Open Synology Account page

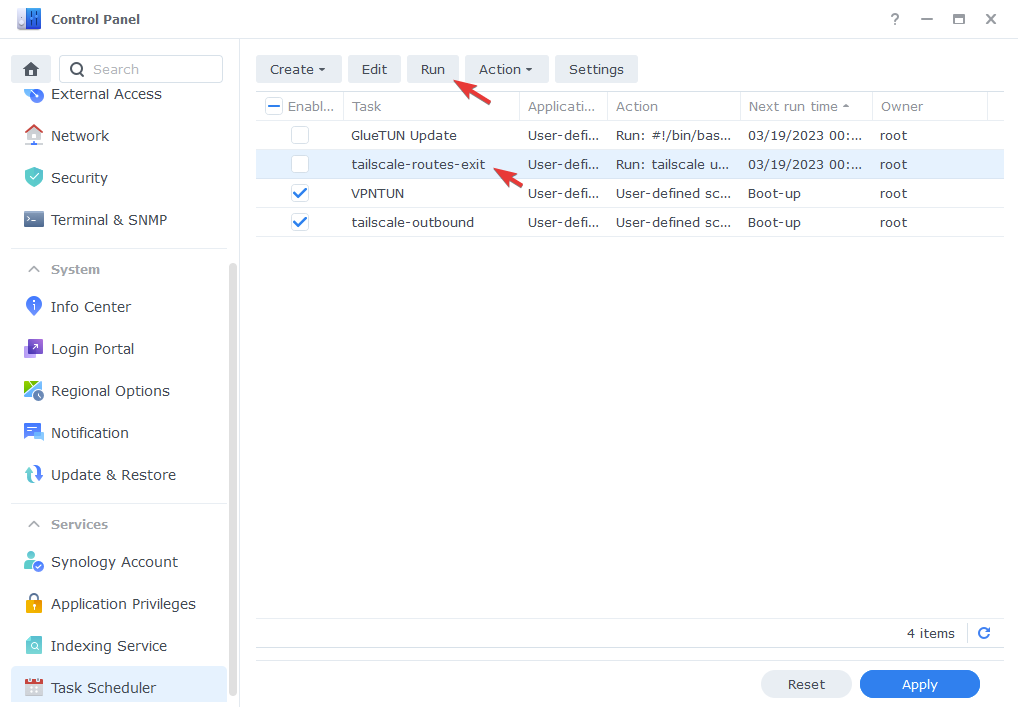tap(114, 562)
